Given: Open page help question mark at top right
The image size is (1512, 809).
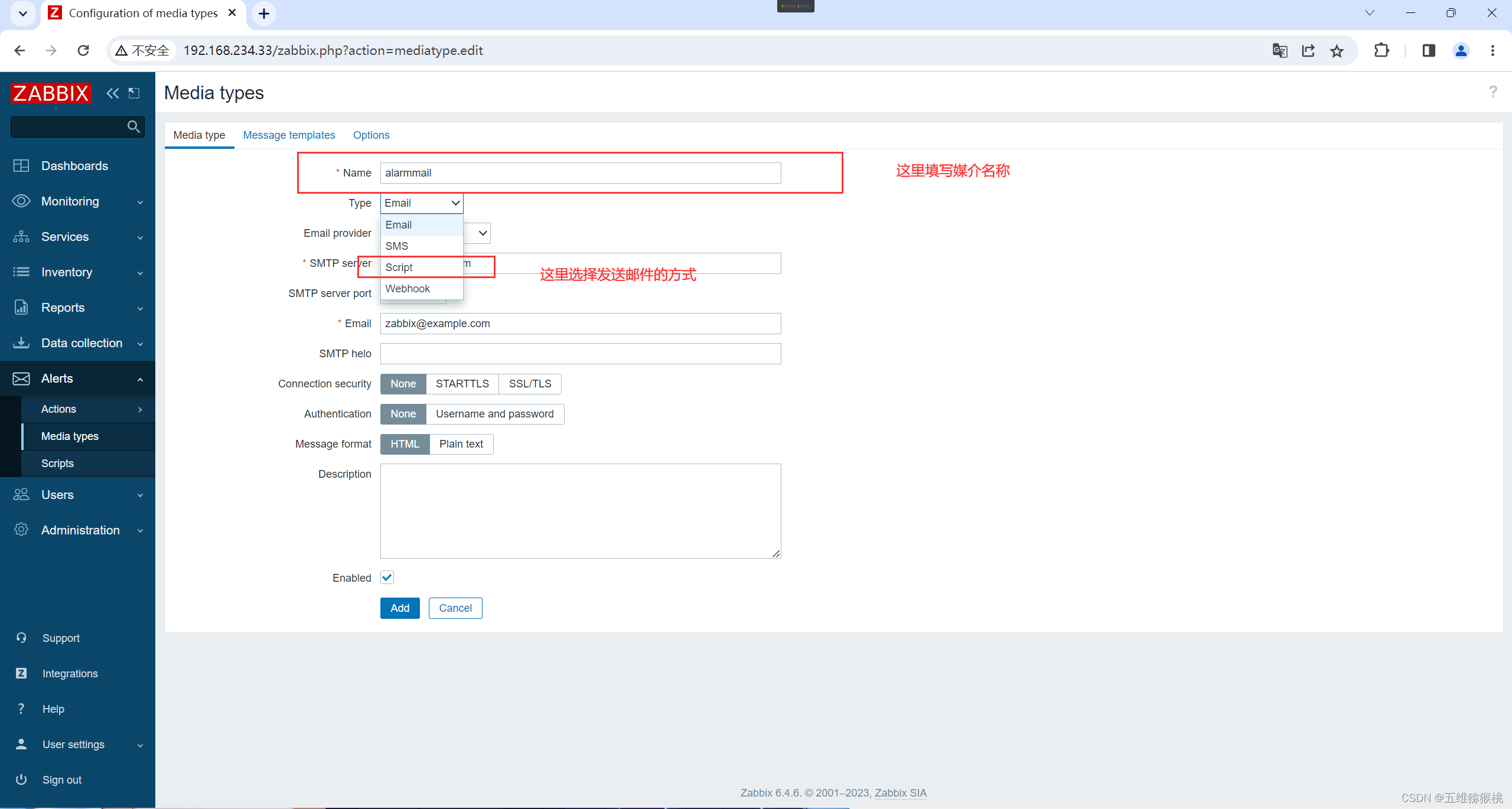Looking at the screenshot, I should 1493,92.
